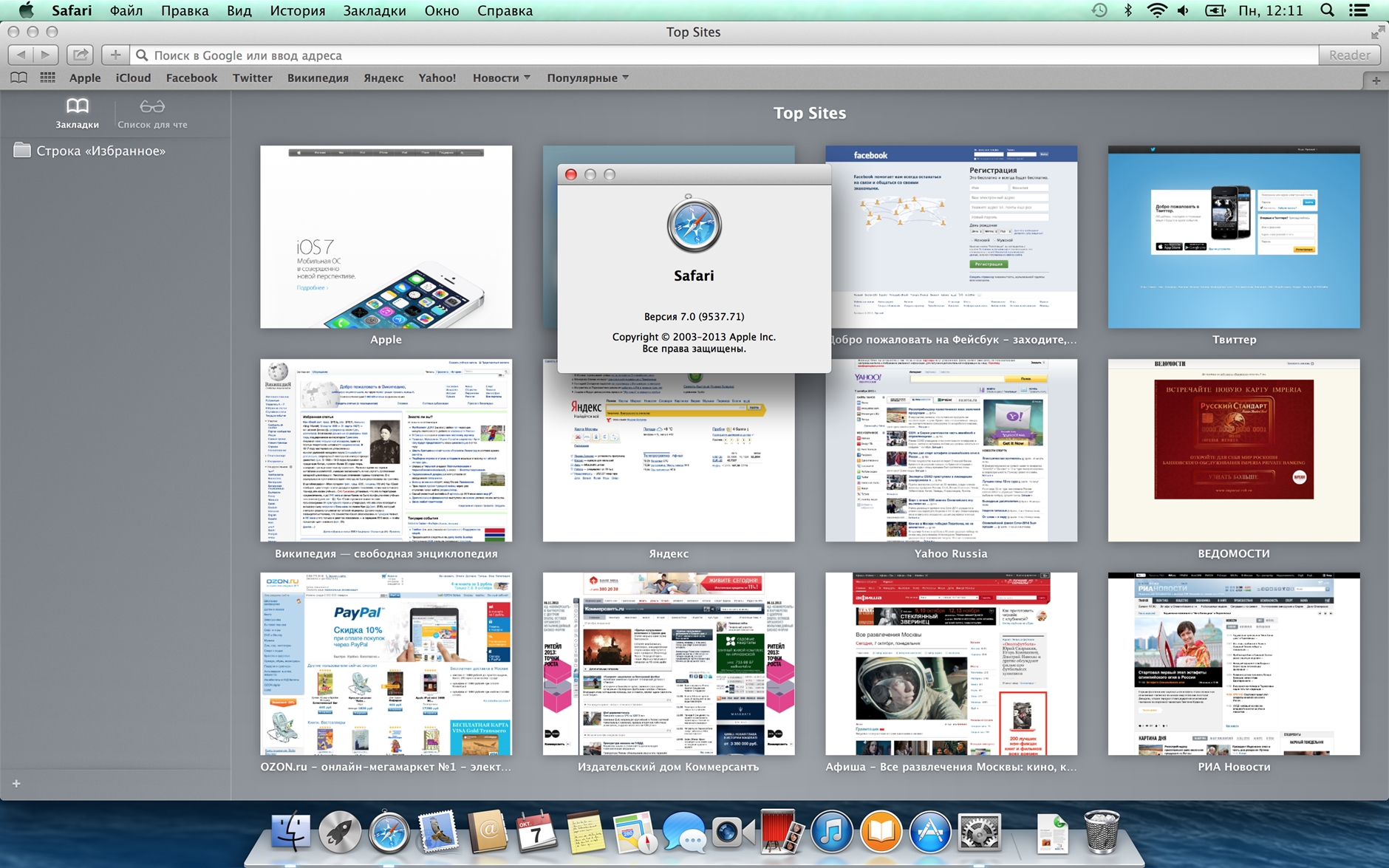This screenshot has height=868, width=1389.
Task: Open Calendar from the Dock
Action: (x=536, y=833)
